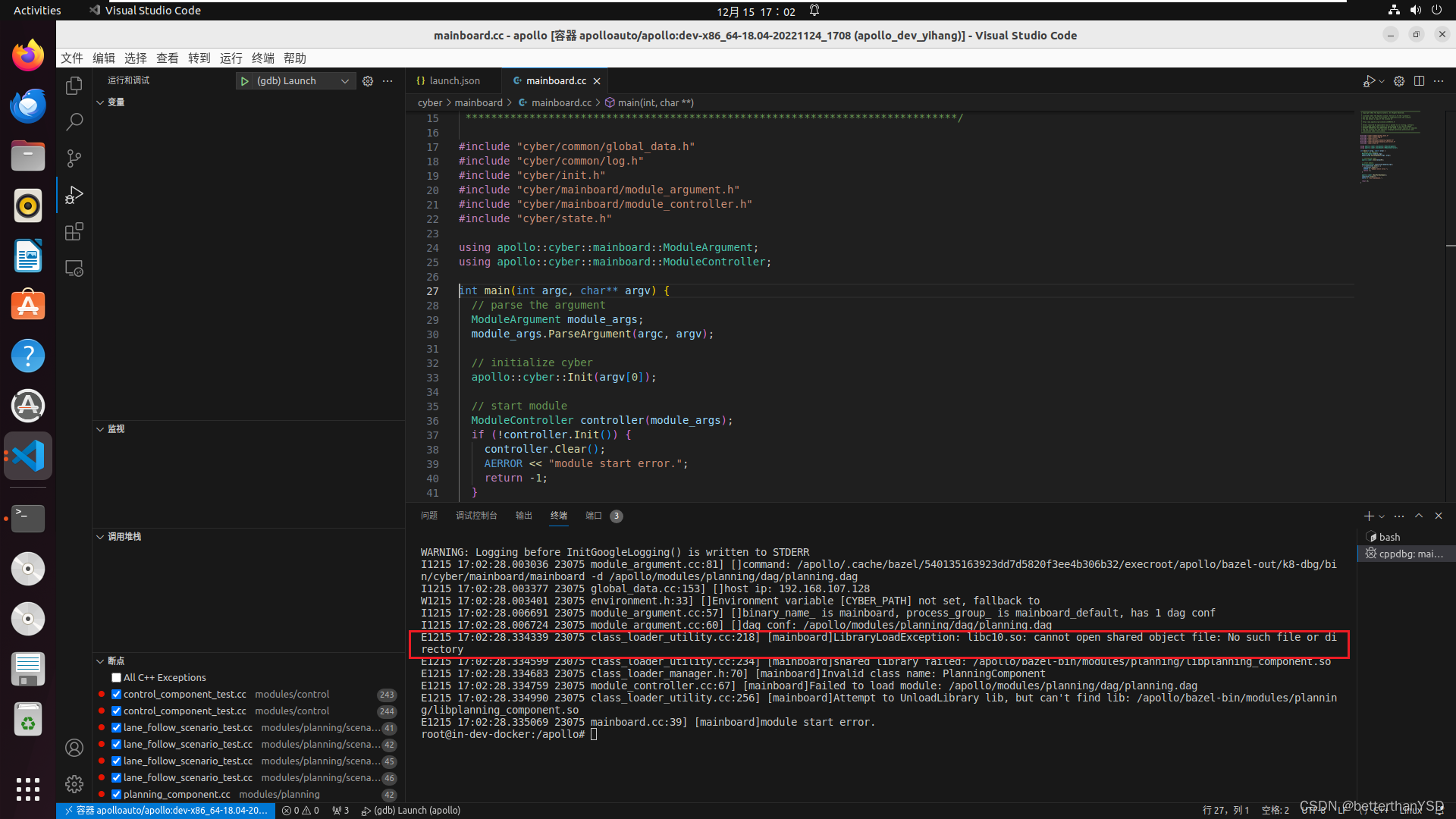Click the errors and warnings status indicator
The width and height of the screenshot is (1456, 819).
pos(300,810)
